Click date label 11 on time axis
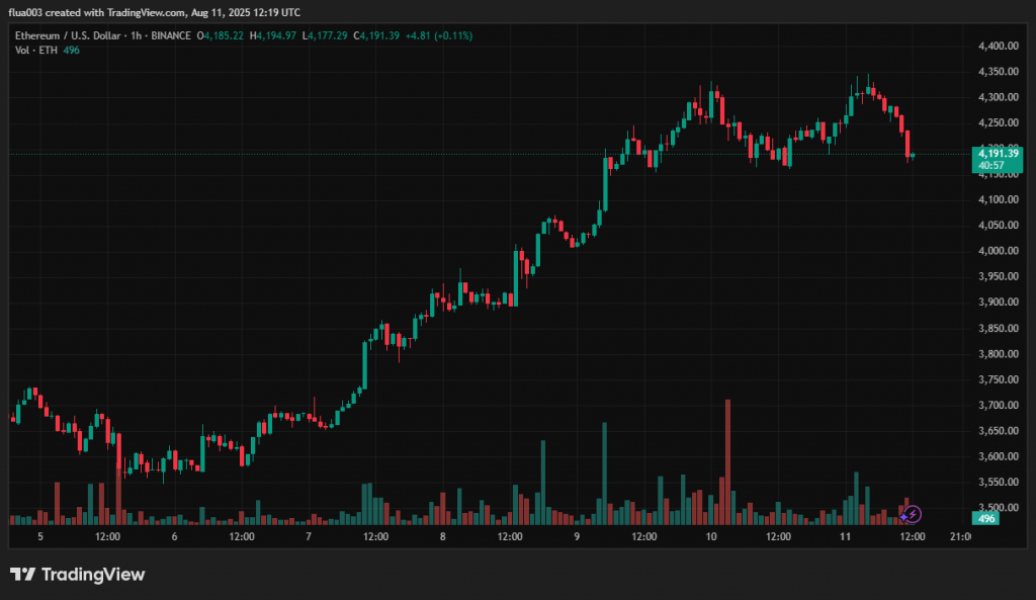The image size is (1036, 600). (844, 537)
